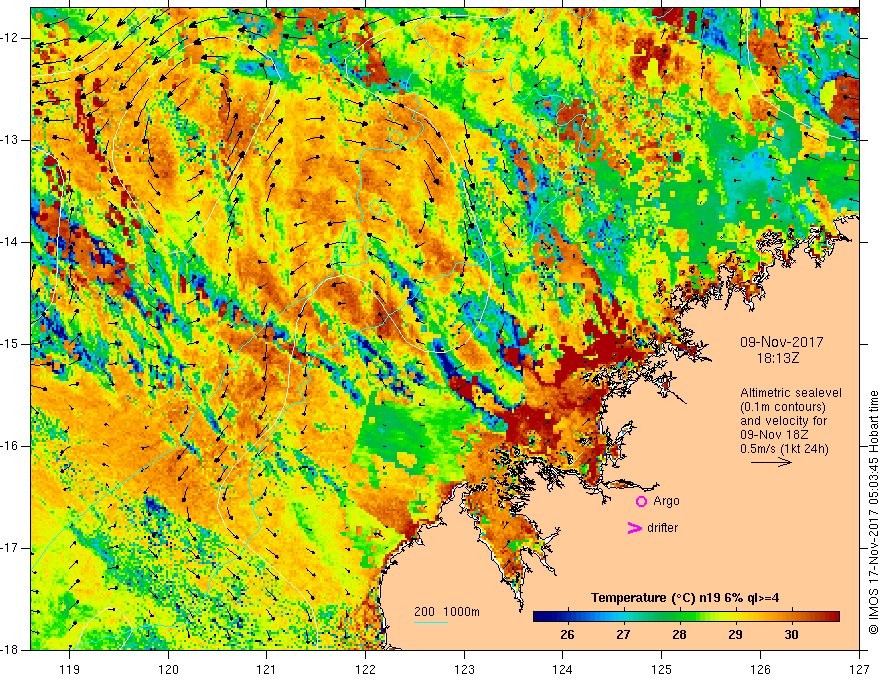Click the longitude axis label 121
Viewport: 880px width, 680px height.
267,669
